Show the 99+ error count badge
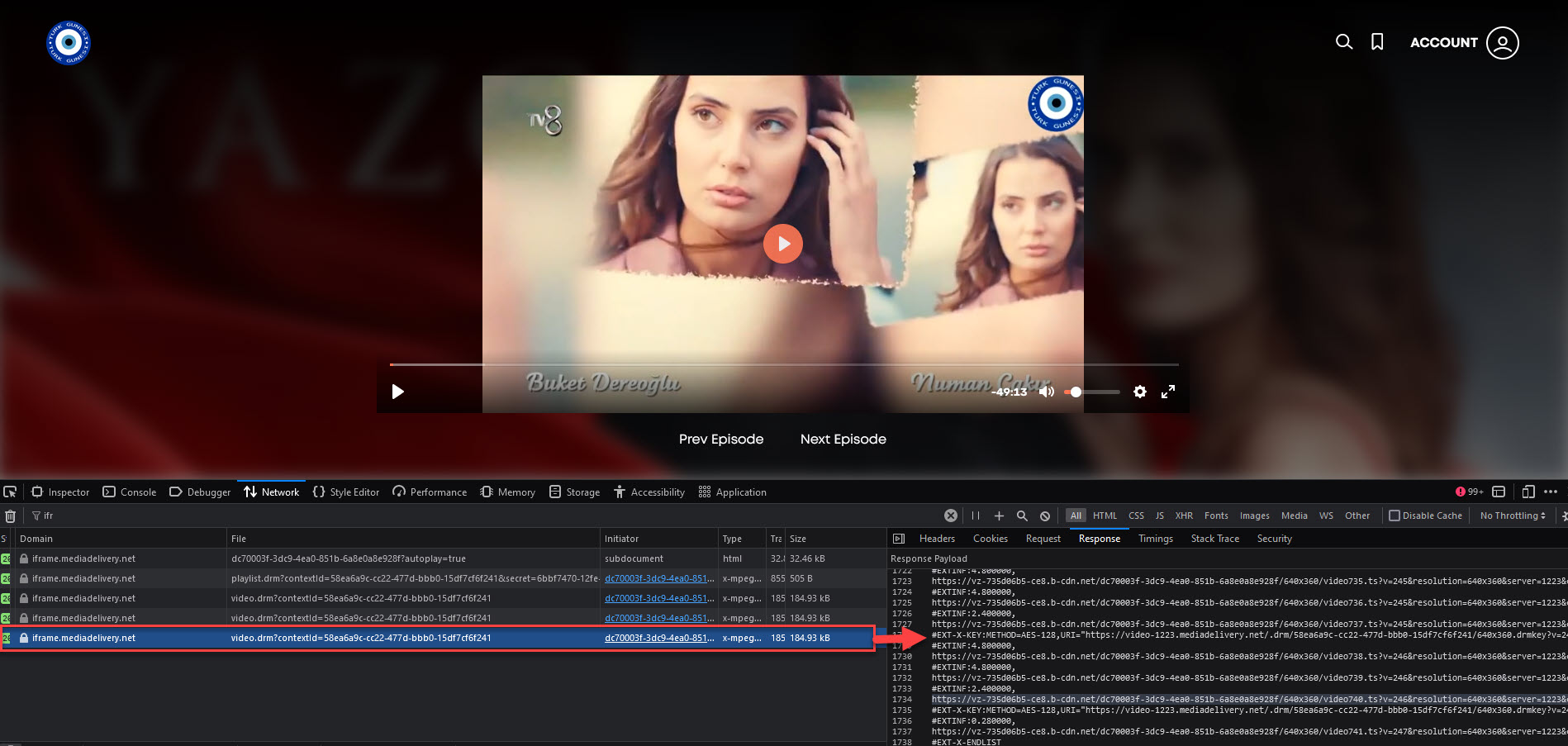The image size is (1568, 746). (1470, 492)
